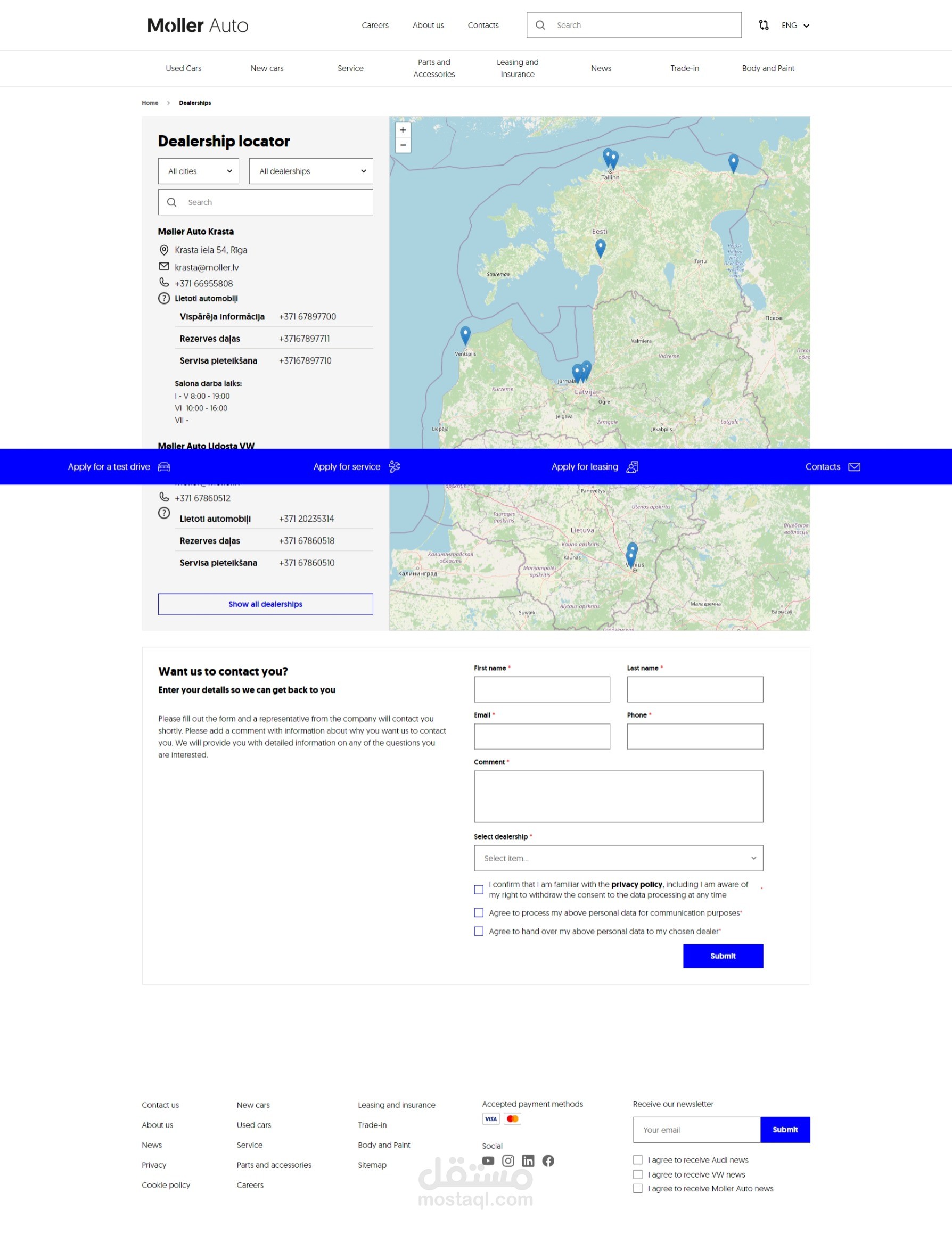Click the Comment text area

(x=619, y=797)
